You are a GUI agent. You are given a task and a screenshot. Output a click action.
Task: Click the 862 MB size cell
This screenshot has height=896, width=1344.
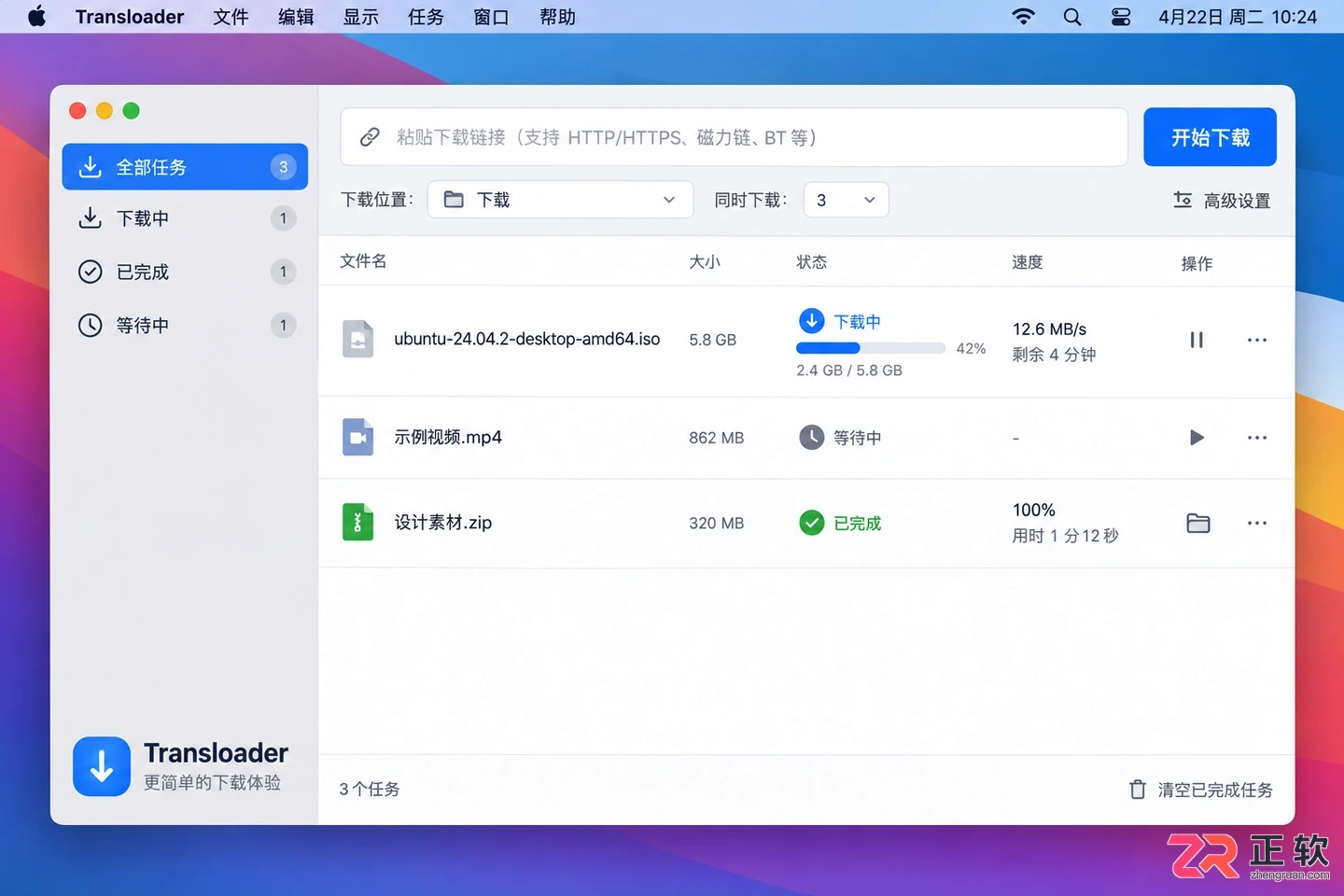coord(717,438)
